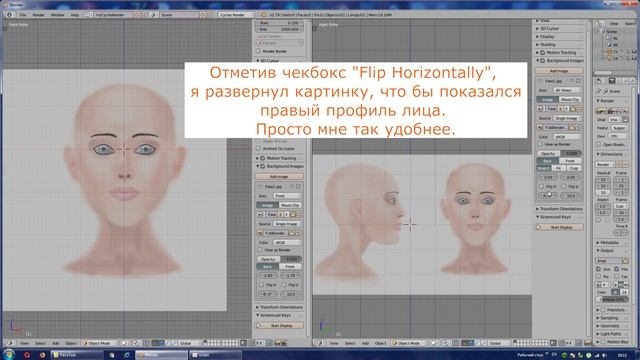Image resolution: width=640 pixels, height=360 pixels.
Task: Click the Windows Start button
Action: point(9,355)
